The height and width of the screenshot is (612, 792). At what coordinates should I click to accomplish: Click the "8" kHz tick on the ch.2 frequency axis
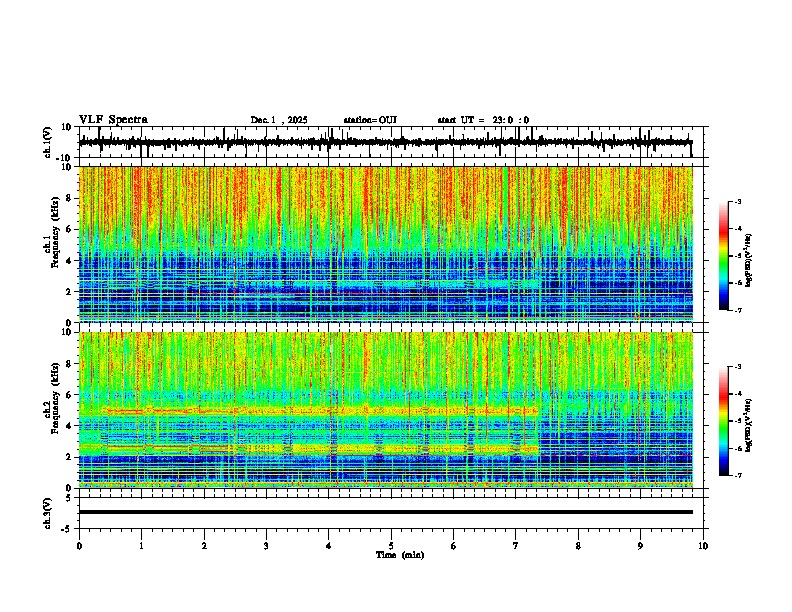point(70,364)
